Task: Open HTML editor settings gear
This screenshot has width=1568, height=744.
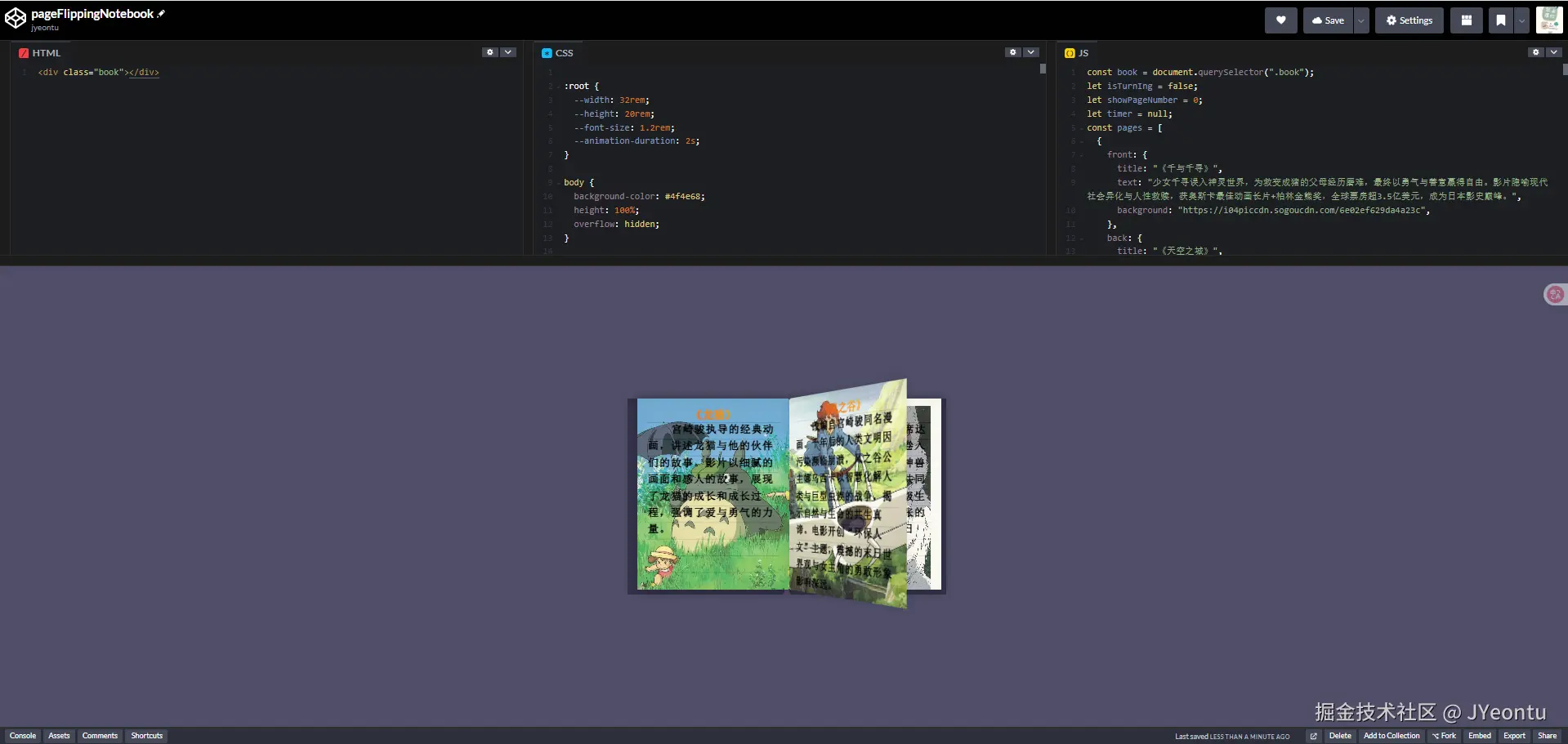Action: click(490, 52)
